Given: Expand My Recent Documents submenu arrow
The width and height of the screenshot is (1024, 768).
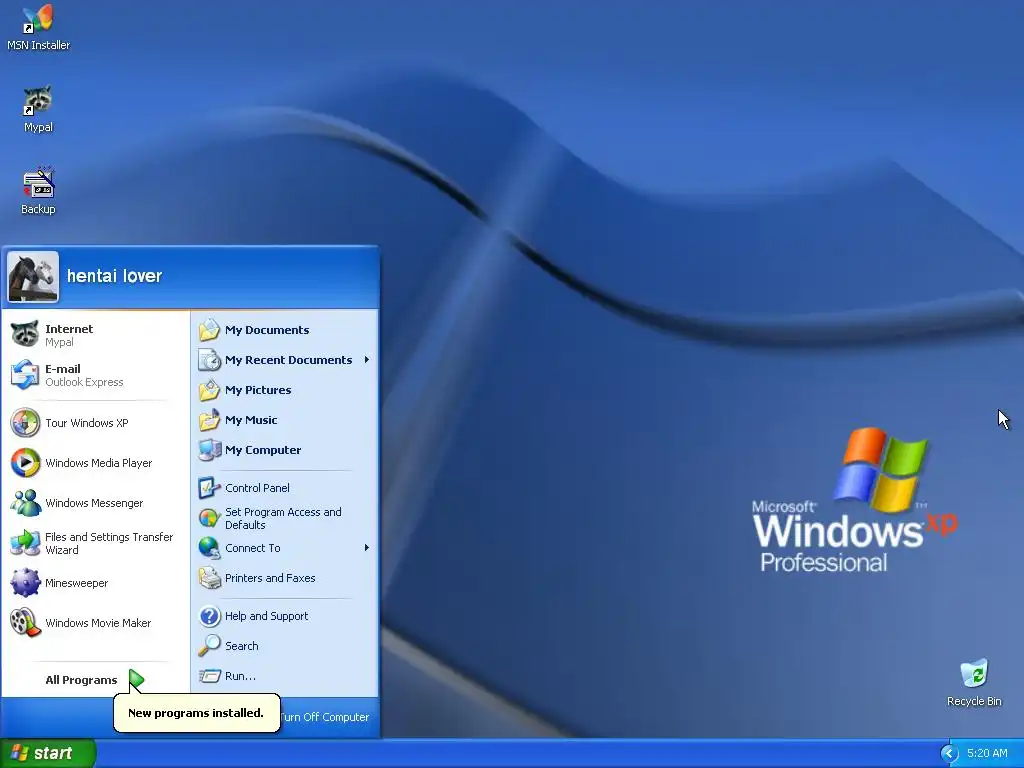Looking at the screenshot, I should pos(367,360).
